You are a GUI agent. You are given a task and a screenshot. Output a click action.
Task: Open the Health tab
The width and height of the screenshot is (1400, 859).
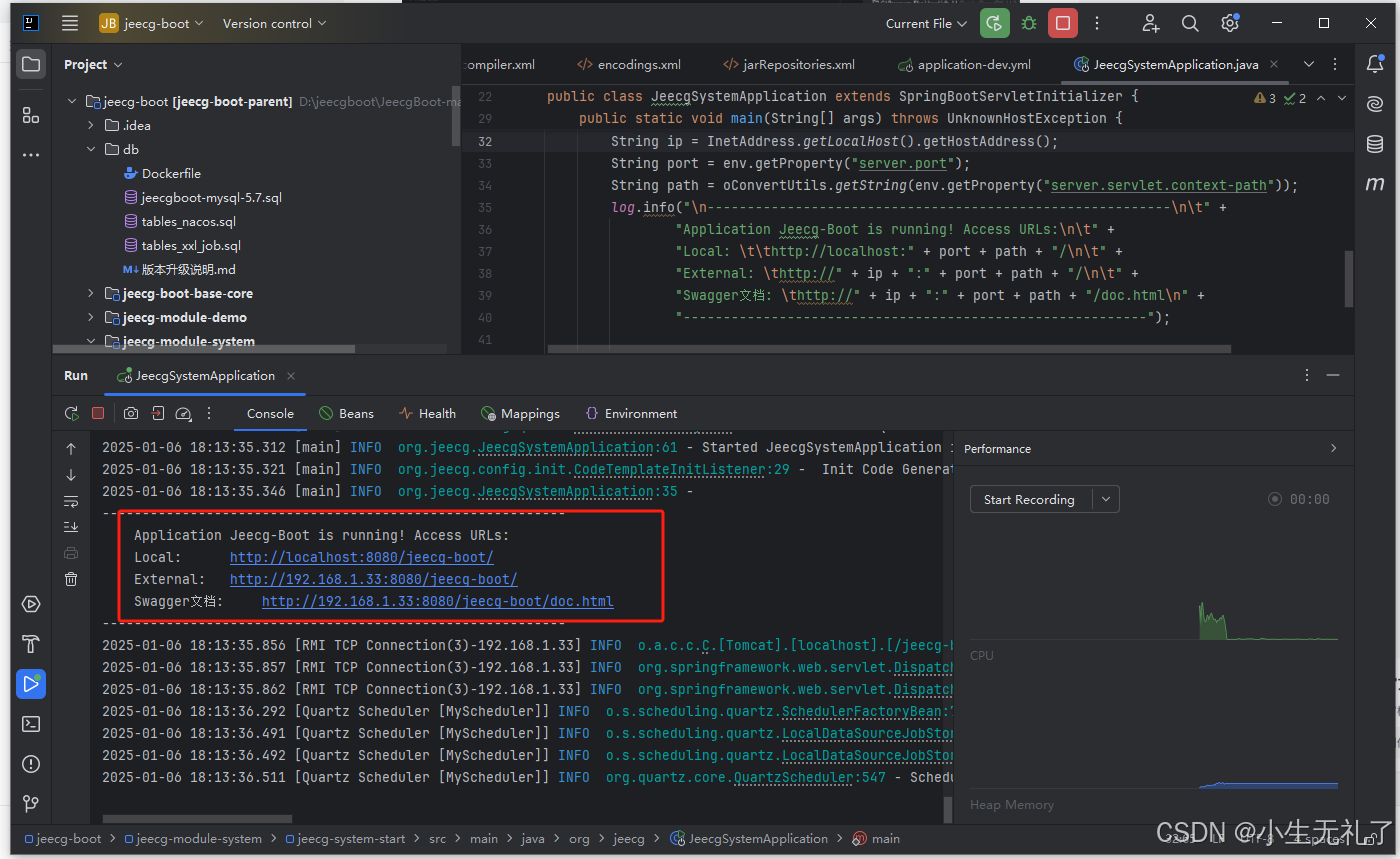click(x=427, y=413)
